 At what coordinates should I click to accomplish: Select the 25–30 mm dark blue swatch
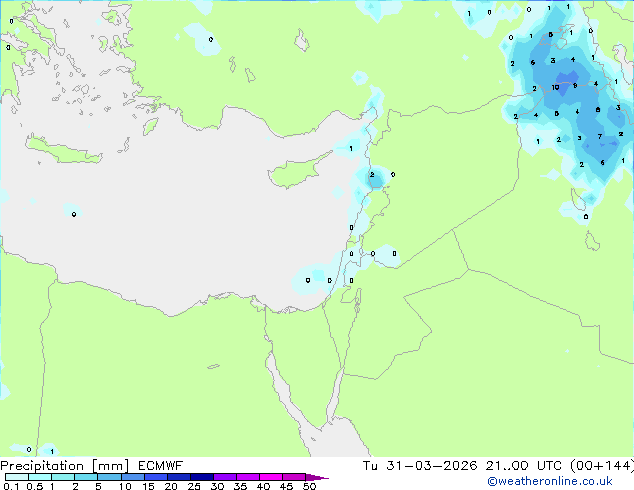[201, 477]
